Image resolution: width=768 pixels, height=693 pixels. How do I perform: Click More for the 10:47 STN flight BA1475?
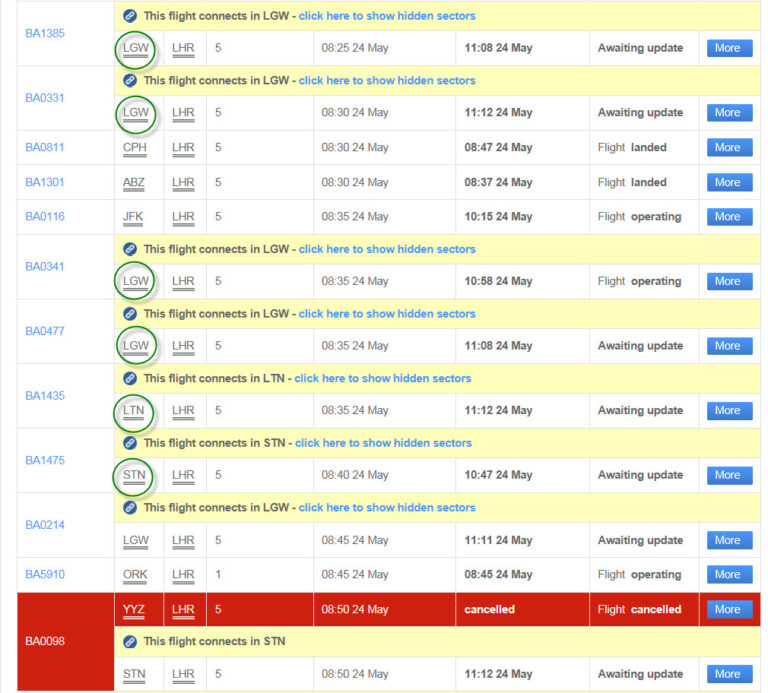tap(729, 475)
